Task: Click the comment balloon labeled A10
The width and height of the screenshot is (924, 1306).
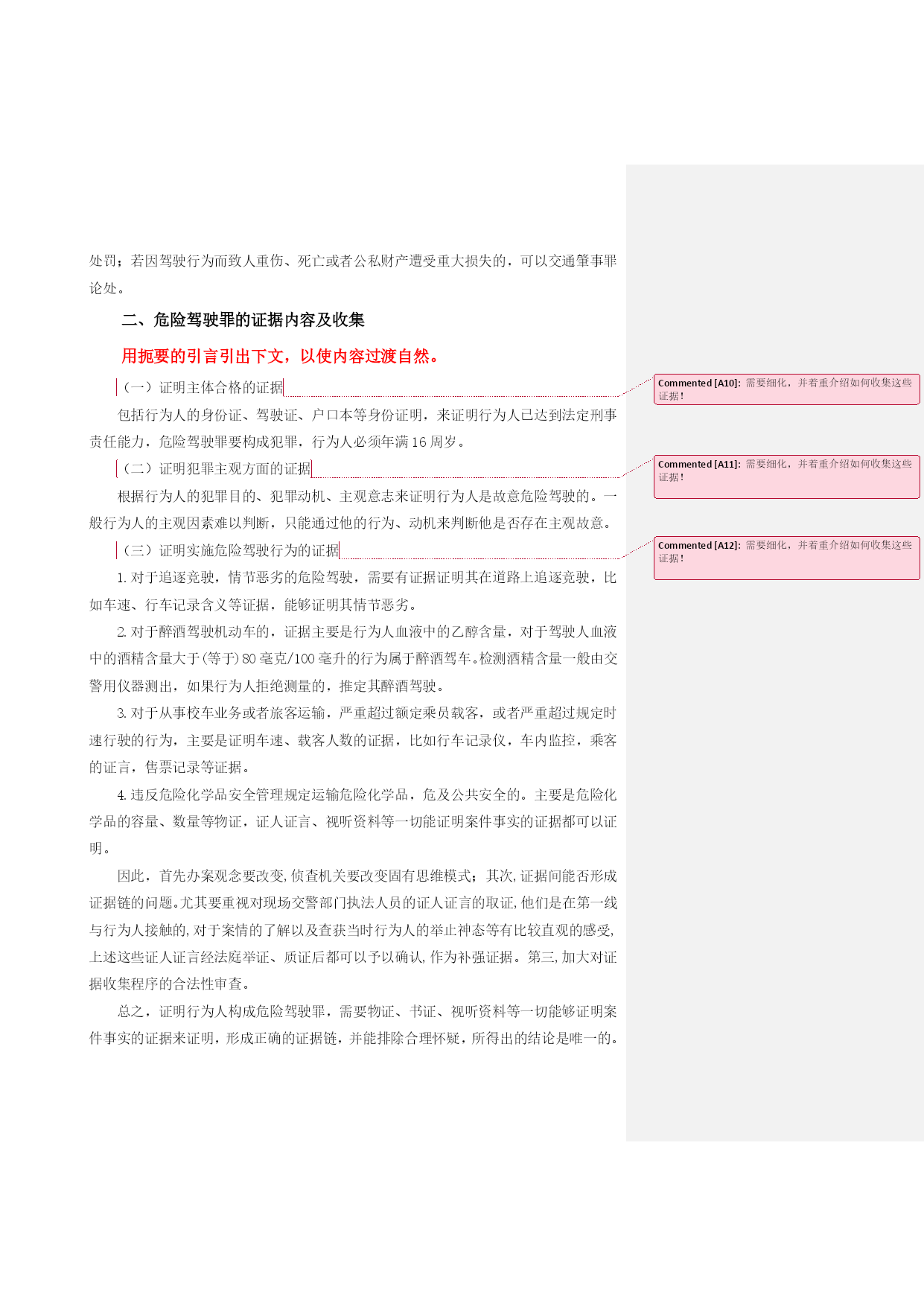Action: click(x=786, y=389)
